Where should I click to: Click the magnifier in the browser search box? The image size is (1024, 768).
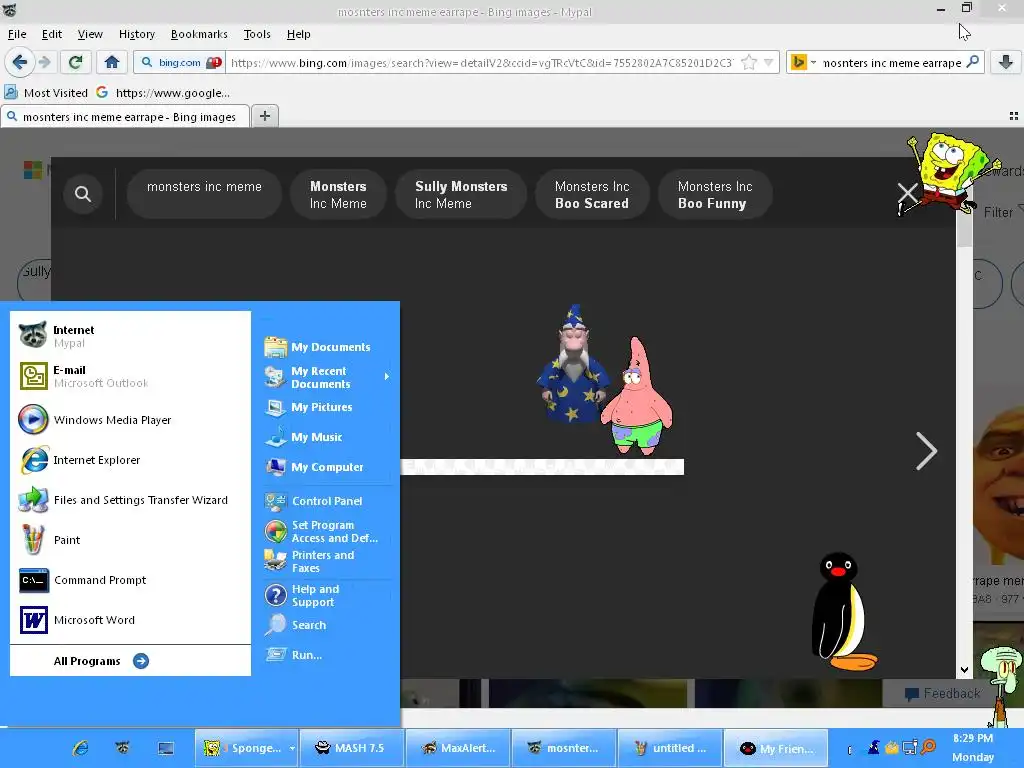click(x=972, y=62)
